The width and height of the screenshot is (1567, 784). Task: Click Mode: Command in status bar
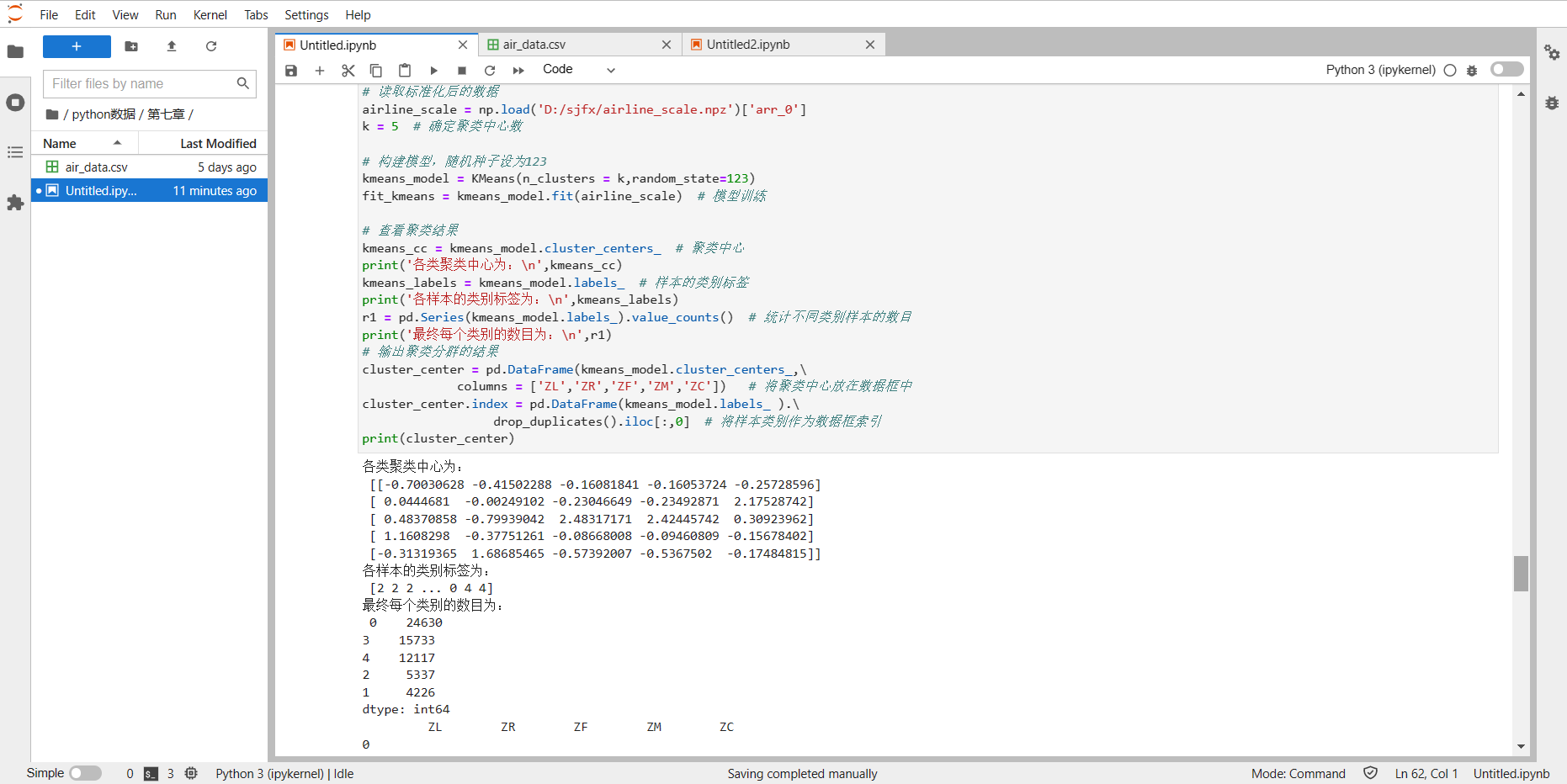(x=1298, y=774)
